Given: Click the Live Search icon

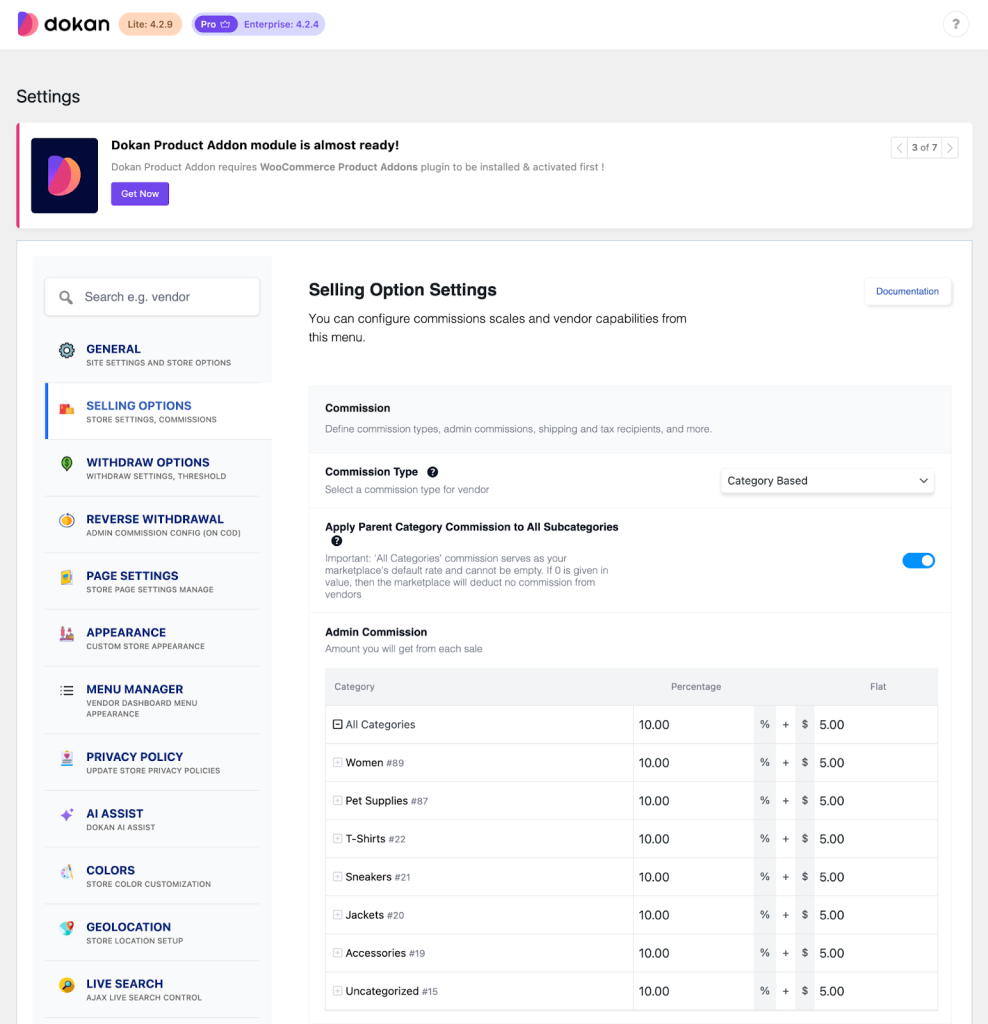Looking at the screenshot, I should click(67, 985).
